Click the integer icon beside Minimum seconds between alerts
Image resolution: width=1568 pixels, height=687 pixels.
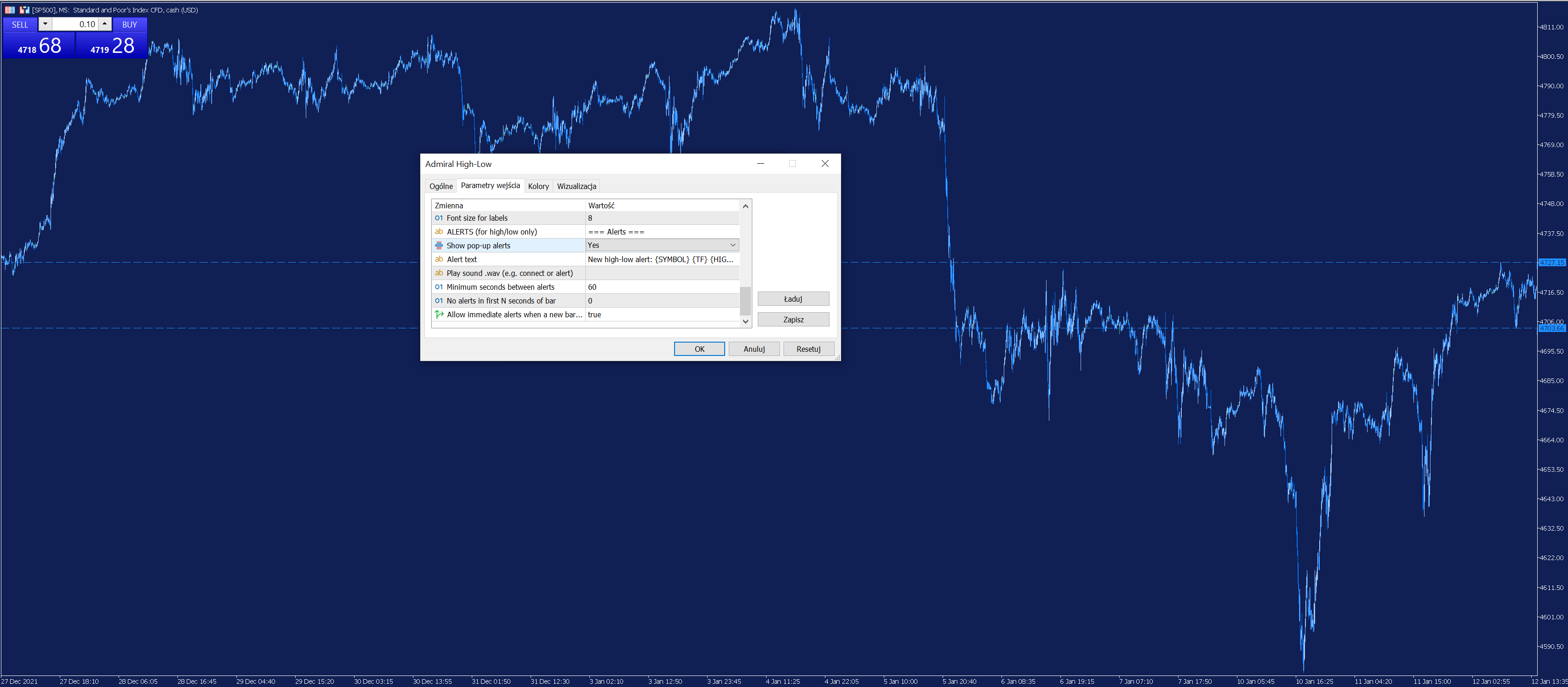coord(439,287)
